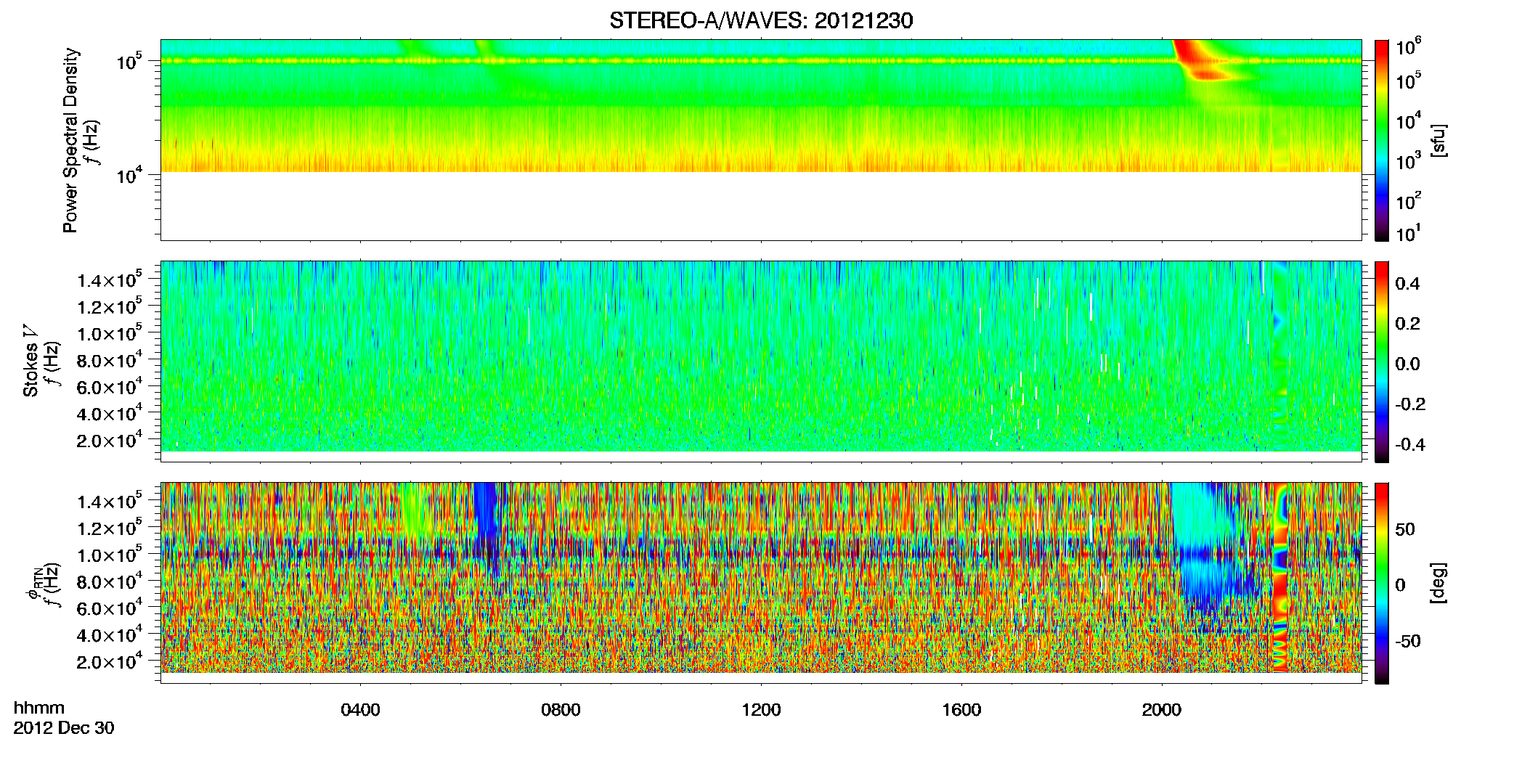Click the Stokes V color bar
Viewport: 1522px width, 784px height.
click(1382, 362)
